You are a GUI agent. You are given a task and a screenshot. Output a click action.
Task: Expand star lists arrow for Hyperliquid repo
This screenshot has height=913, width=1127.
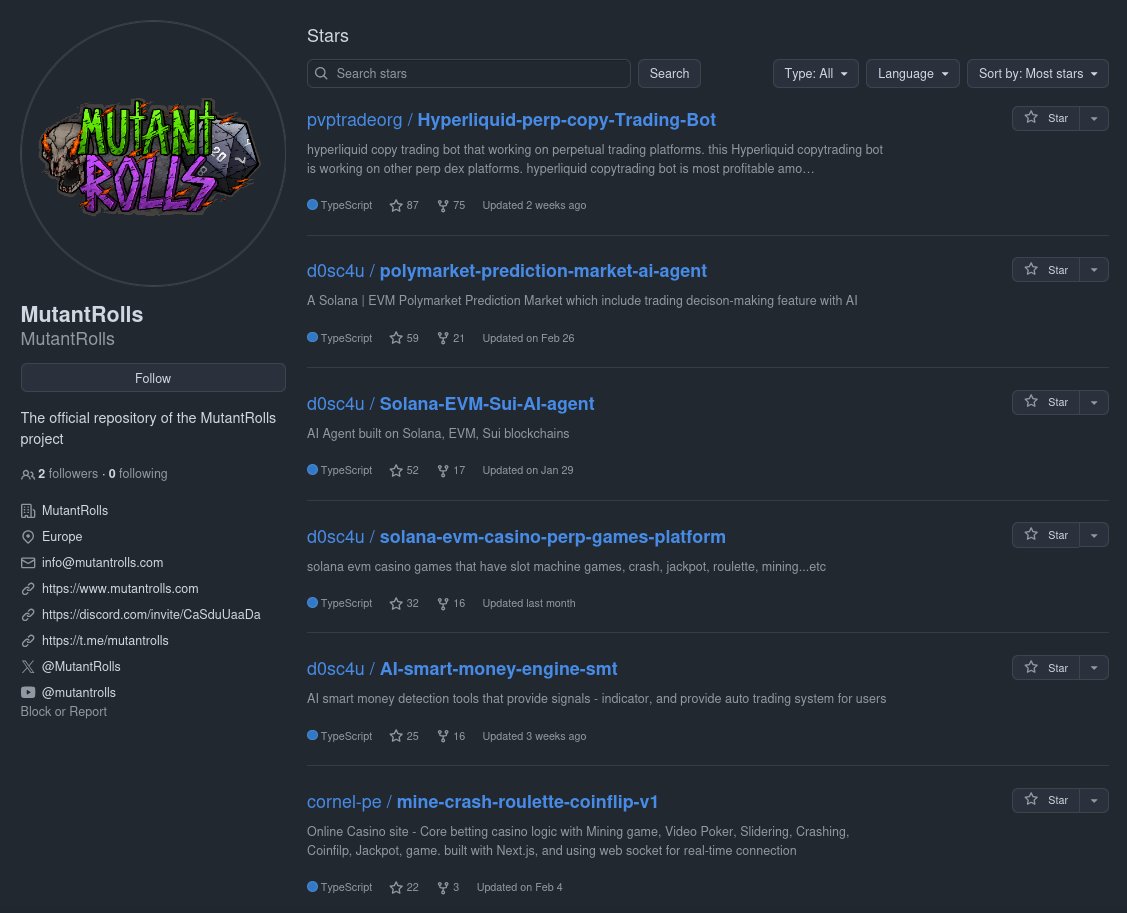click(1094, 118)
